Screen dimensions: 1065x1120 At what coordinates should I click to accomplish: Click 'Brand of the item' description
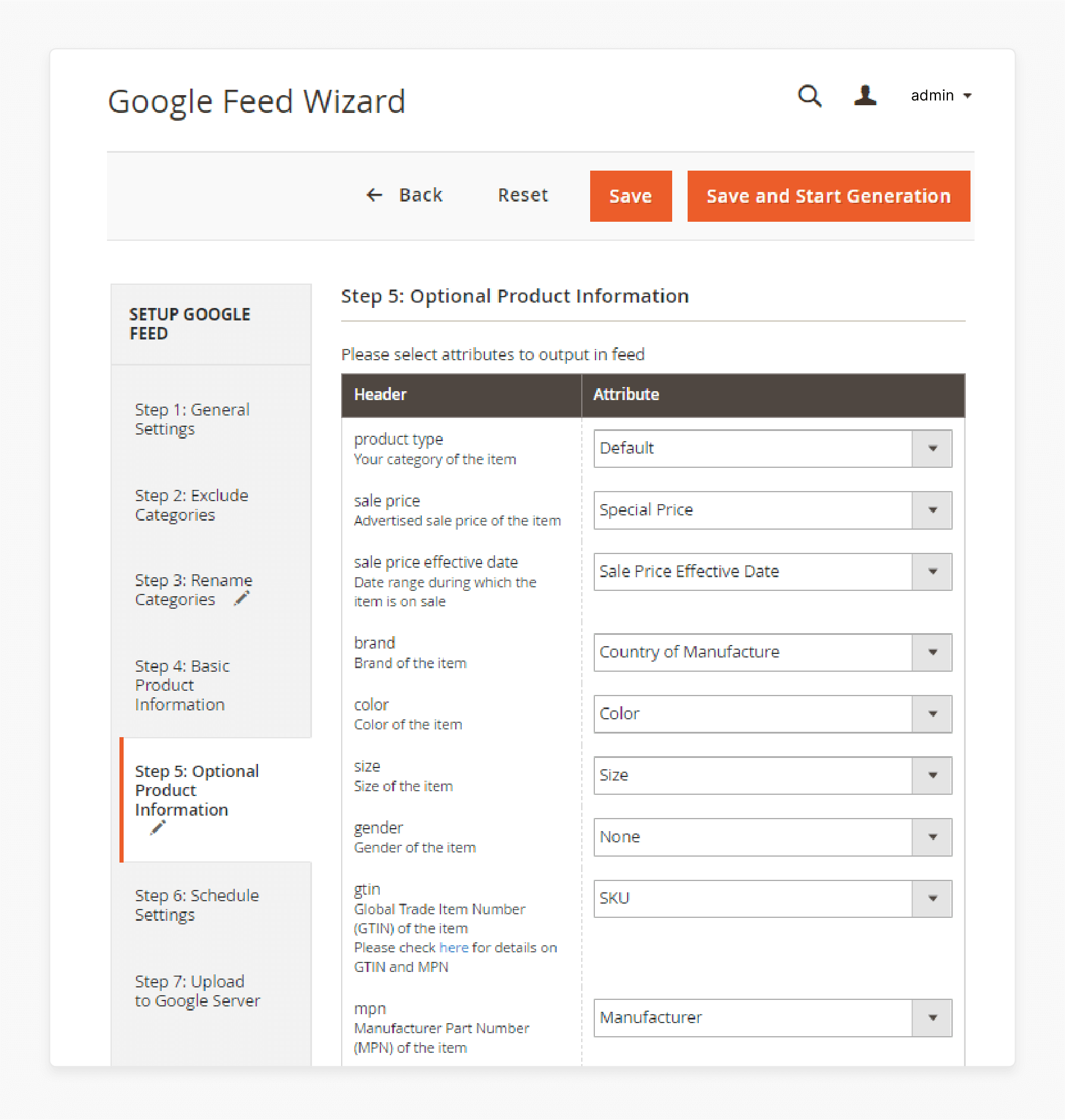pyautogui.click(x=411, y=663)
